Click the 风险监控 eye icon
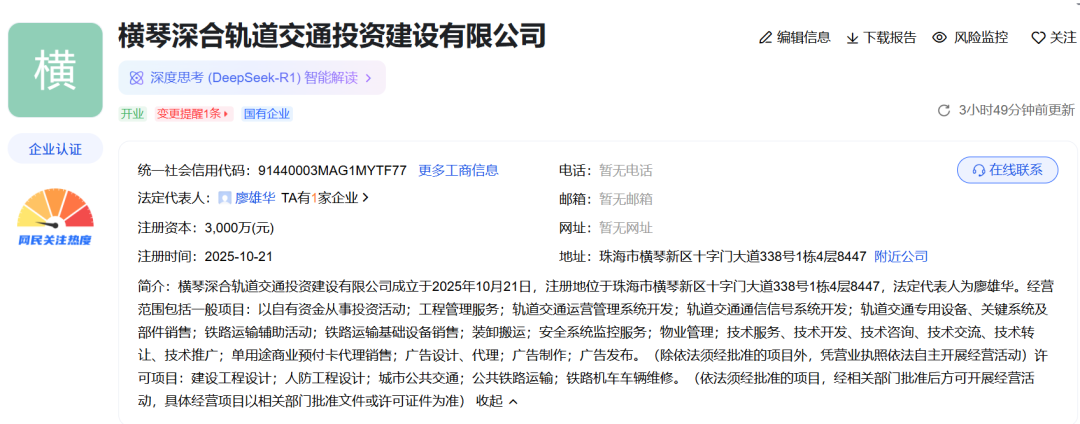 pyautogui.click(x=939, y=37)
